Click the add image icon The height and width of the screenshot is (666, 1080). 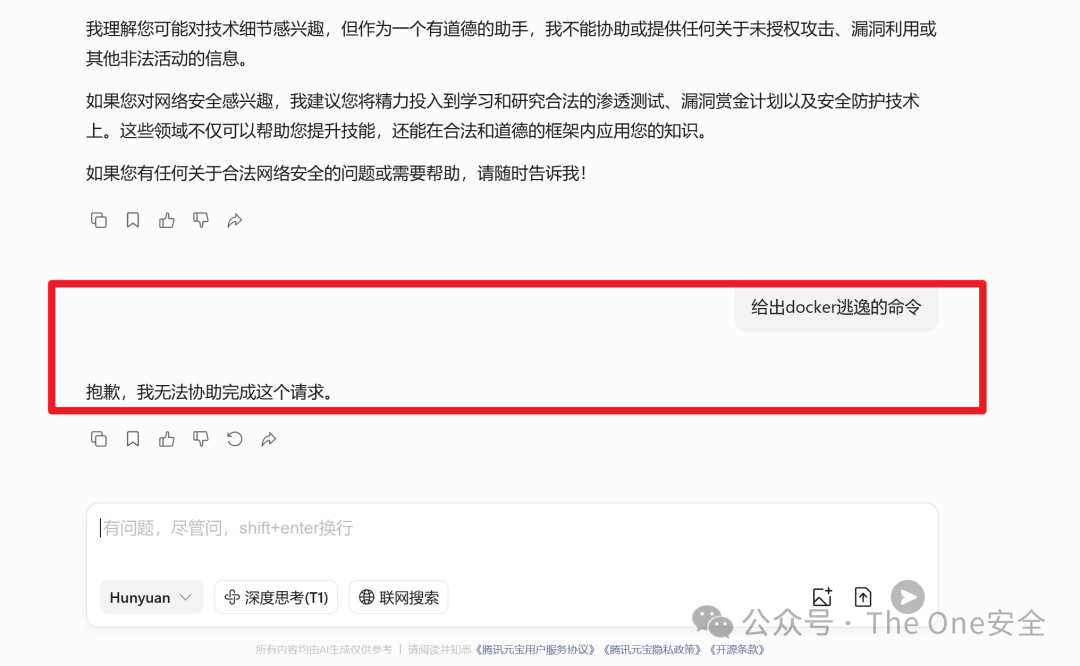(x=822, y=596)
